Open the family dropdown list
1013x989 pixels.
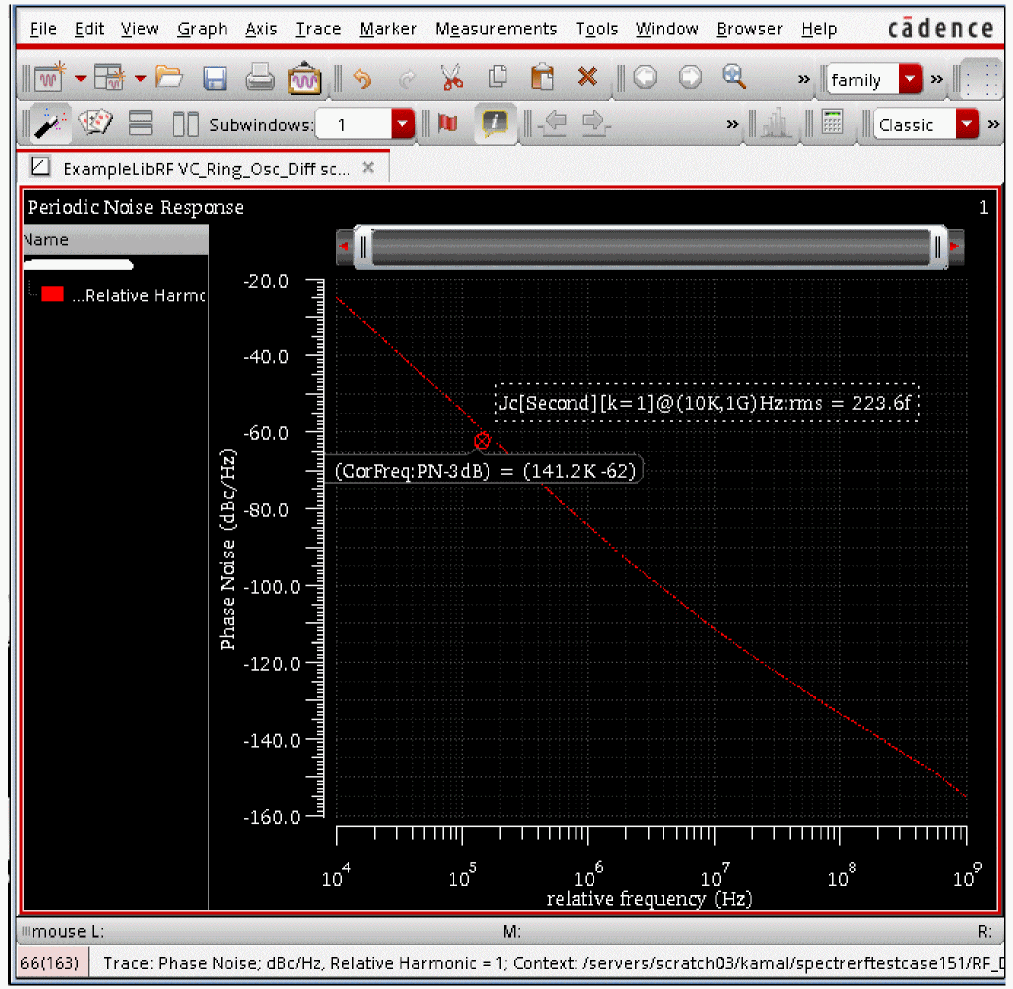(909, 79)
